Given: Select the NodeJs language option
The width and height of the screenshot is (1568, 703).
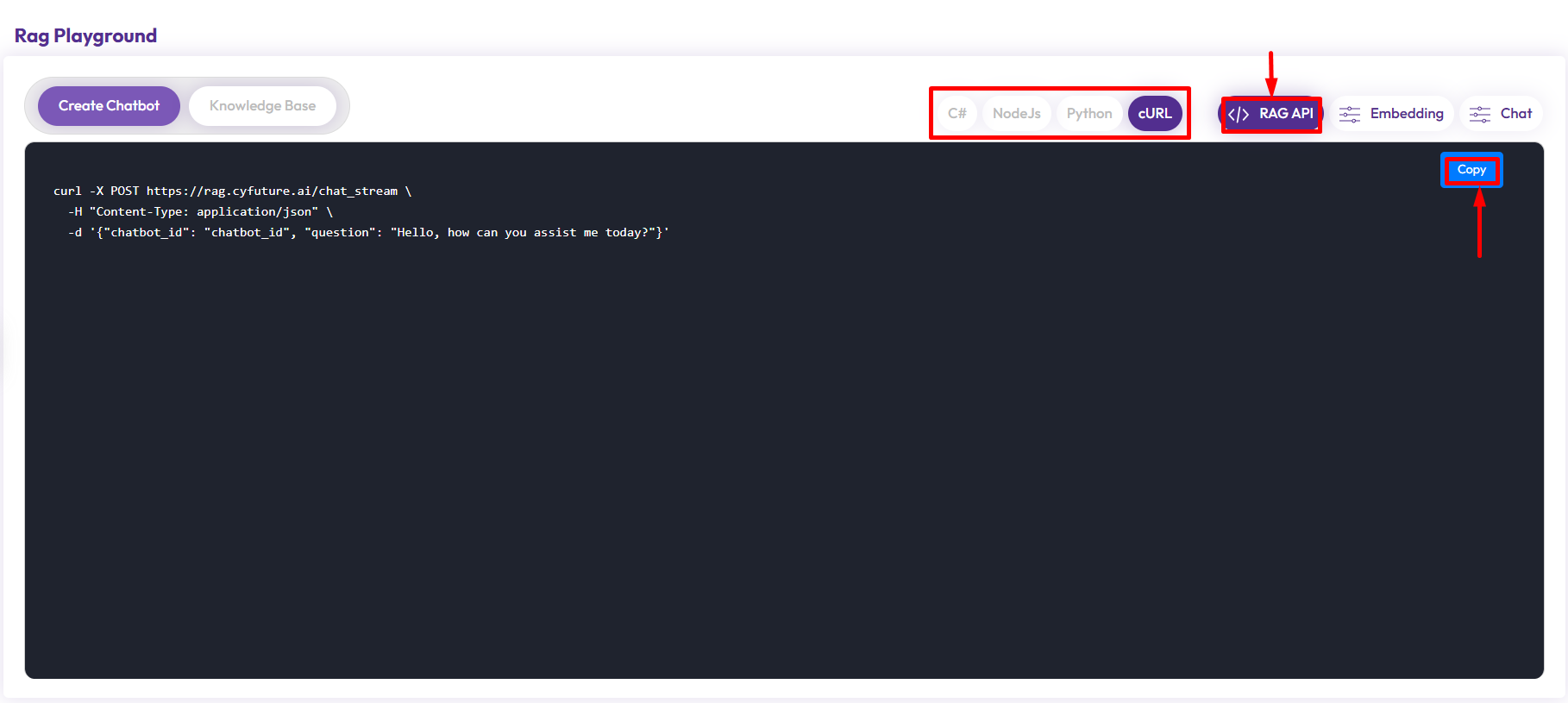Looking at the screenshot, I should click(1016, 114).
